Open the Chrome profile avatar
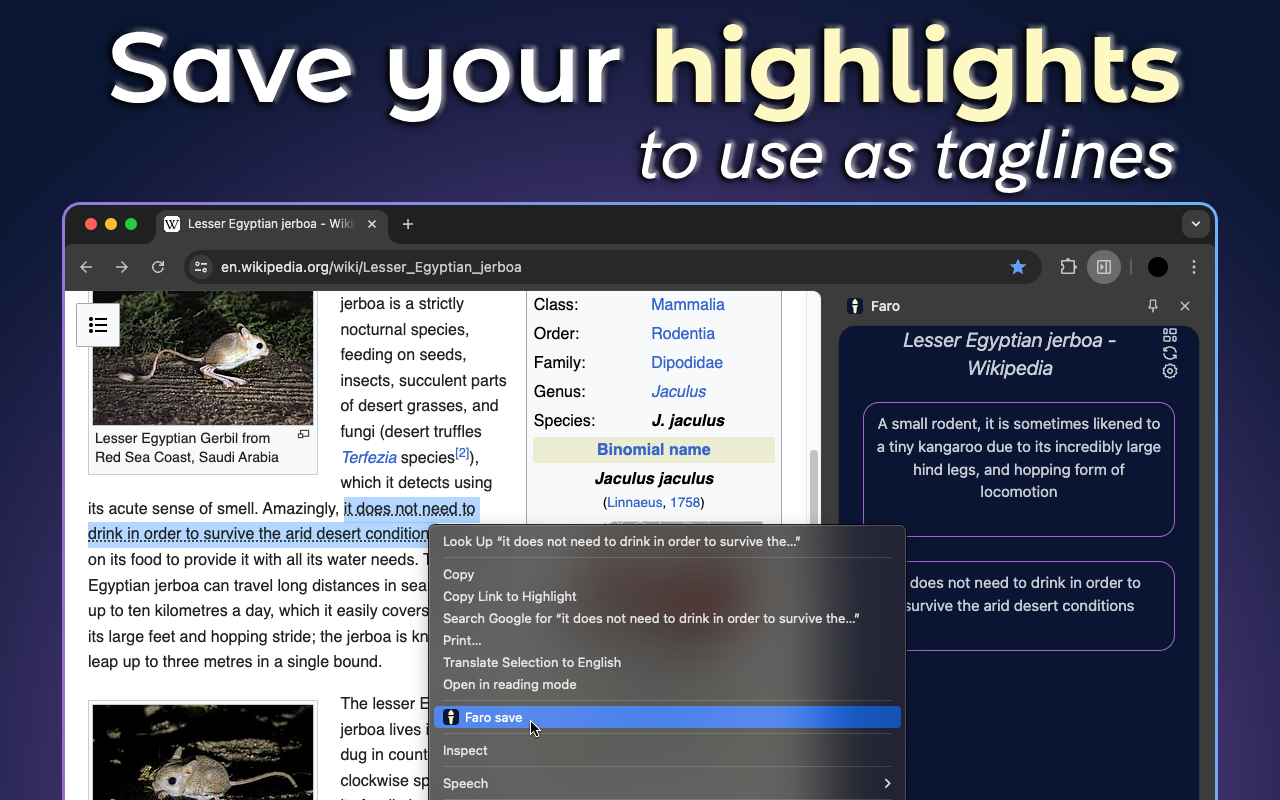Viewport: 1280px width, 800px height. pyautogui.click(x=1158, y=267)
